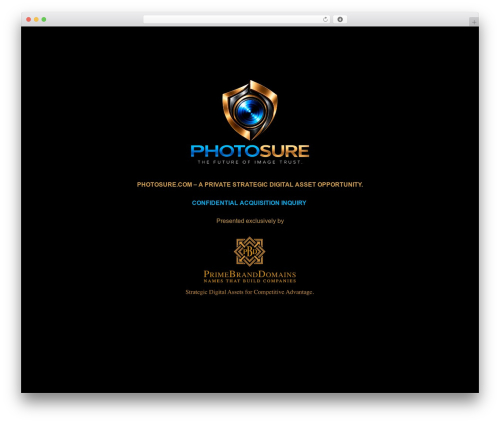Click "Strategic Digital Assets for Competitive Advantage" text
This screenshot has height=423, width=500.
[250, 292]
